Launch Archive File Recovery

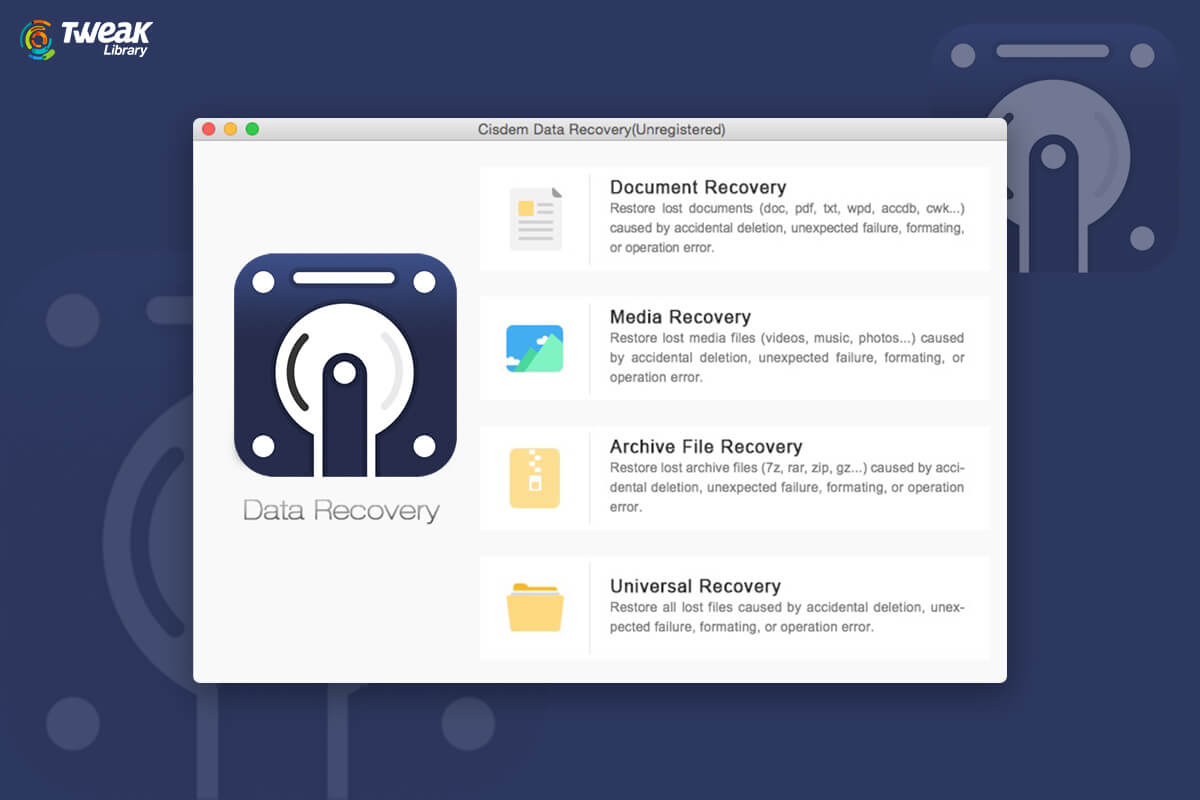pyautogui.click(x=735, y=477)
